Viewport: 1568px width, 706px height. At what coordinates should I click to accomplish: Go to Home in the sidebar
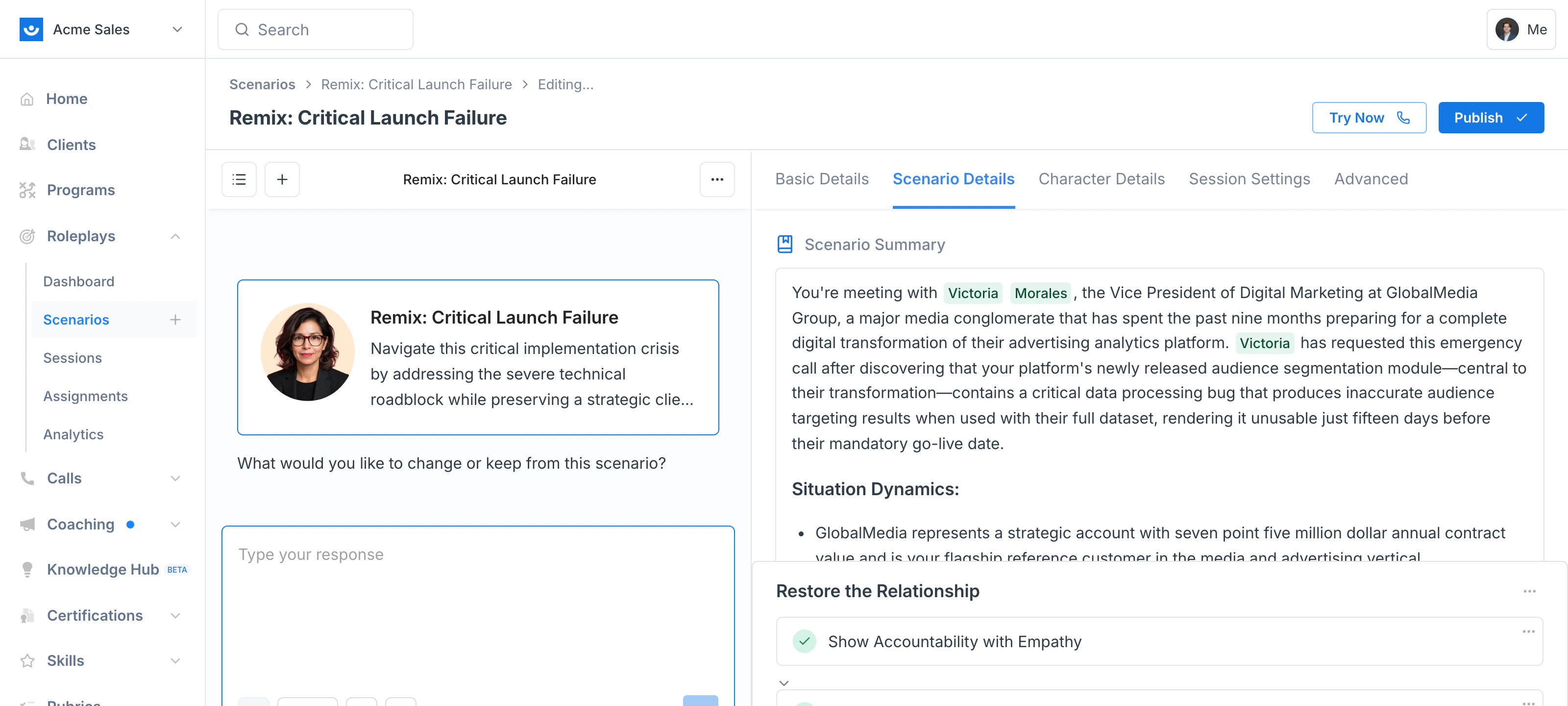[66, 99]
